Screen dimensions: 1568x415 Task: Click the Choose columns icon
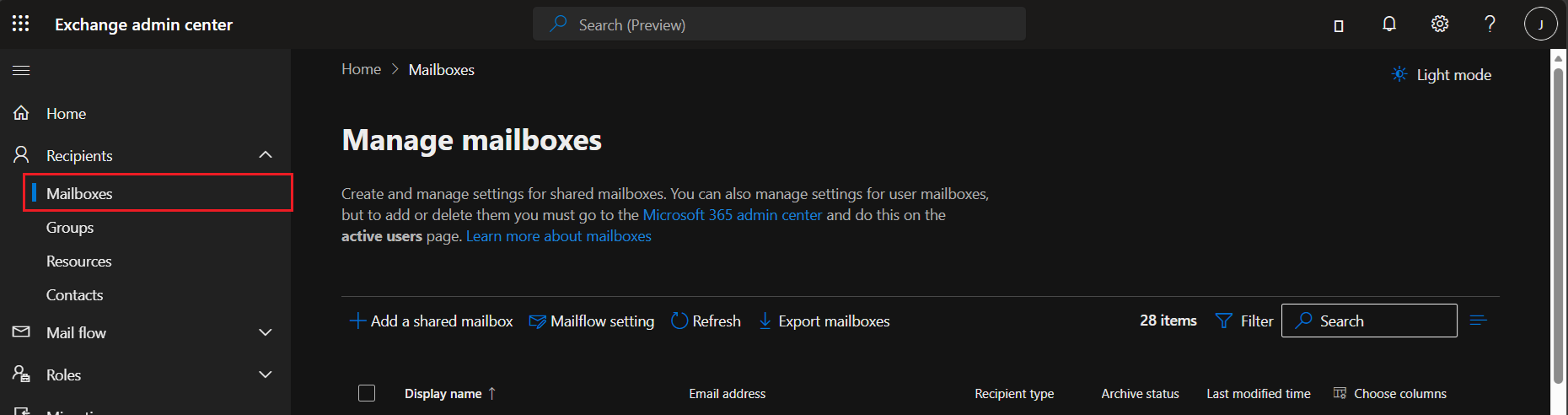tap(1340, 393)
